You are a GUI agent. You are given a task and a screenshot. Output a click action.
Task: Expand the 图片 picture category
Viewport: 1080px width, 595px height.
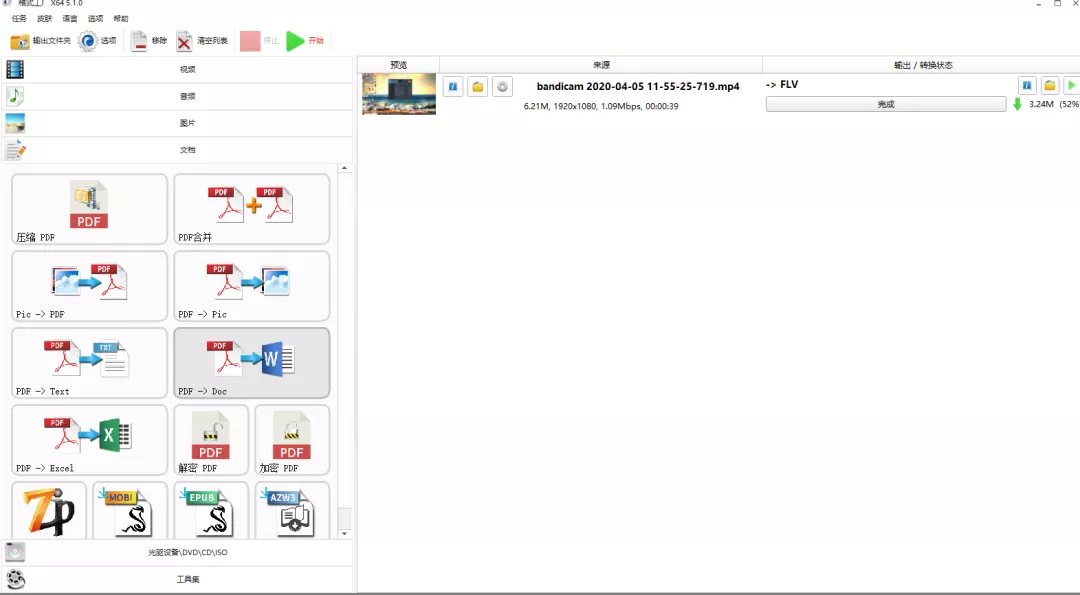(178, 123)
